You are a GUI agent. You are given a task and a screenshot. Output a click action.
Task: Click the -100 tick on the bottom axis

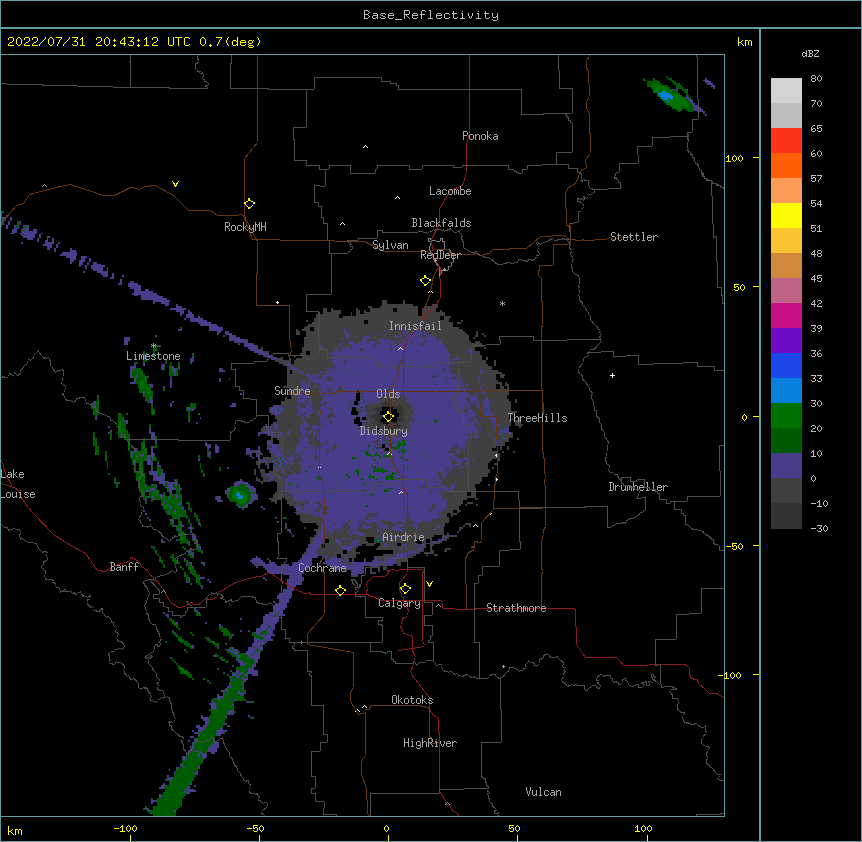[x=125, y=829]
